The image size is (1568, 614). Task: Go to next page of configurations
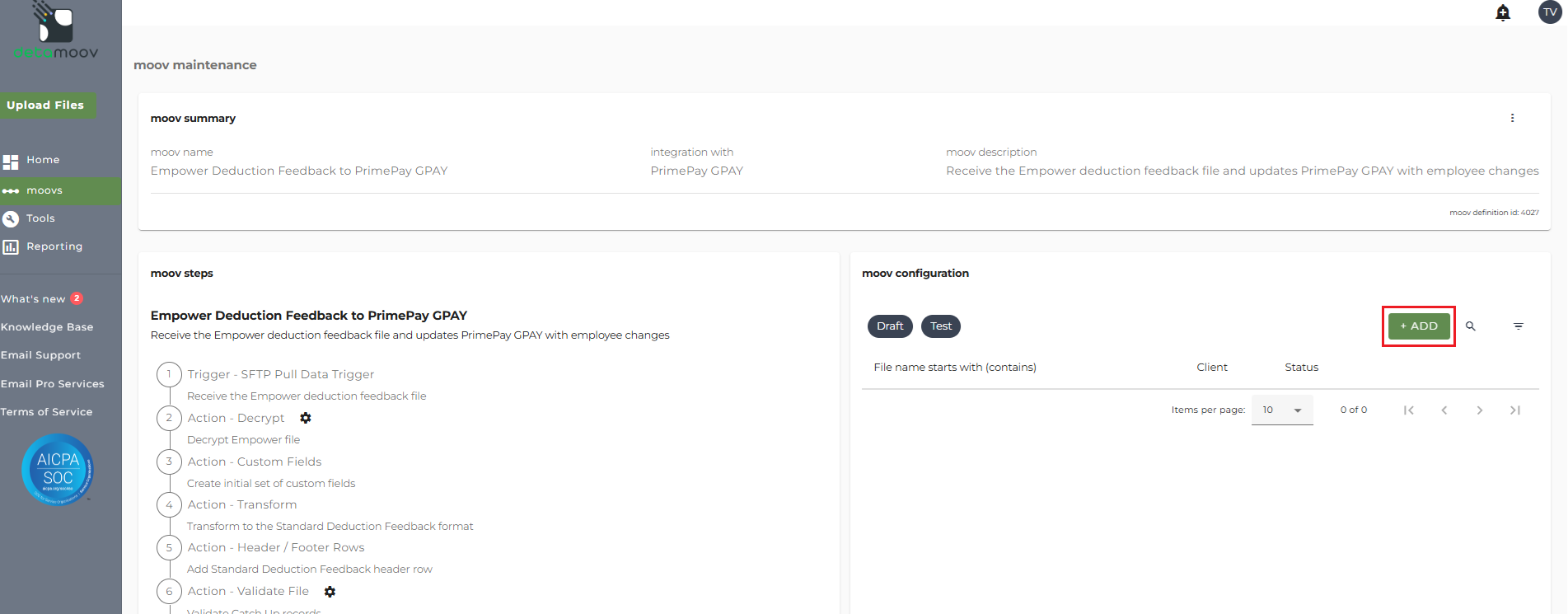point(1480,410)
